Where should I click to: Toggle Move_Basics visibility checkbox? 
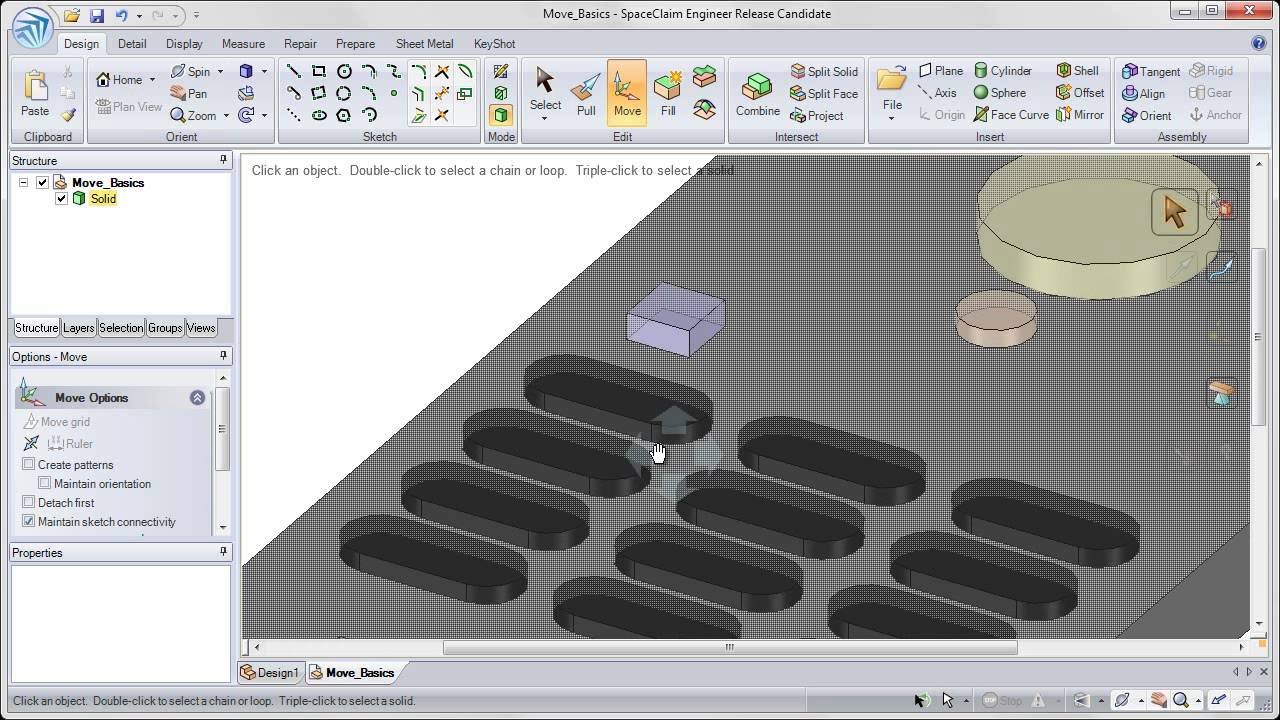[42, 182]
